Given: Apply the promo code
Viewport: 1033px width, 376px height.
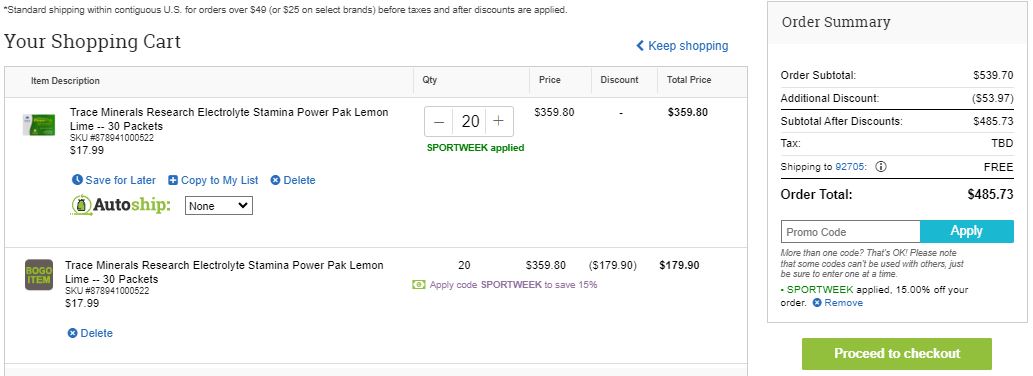Looking at the screenshot, I should [x=966, y=231].
